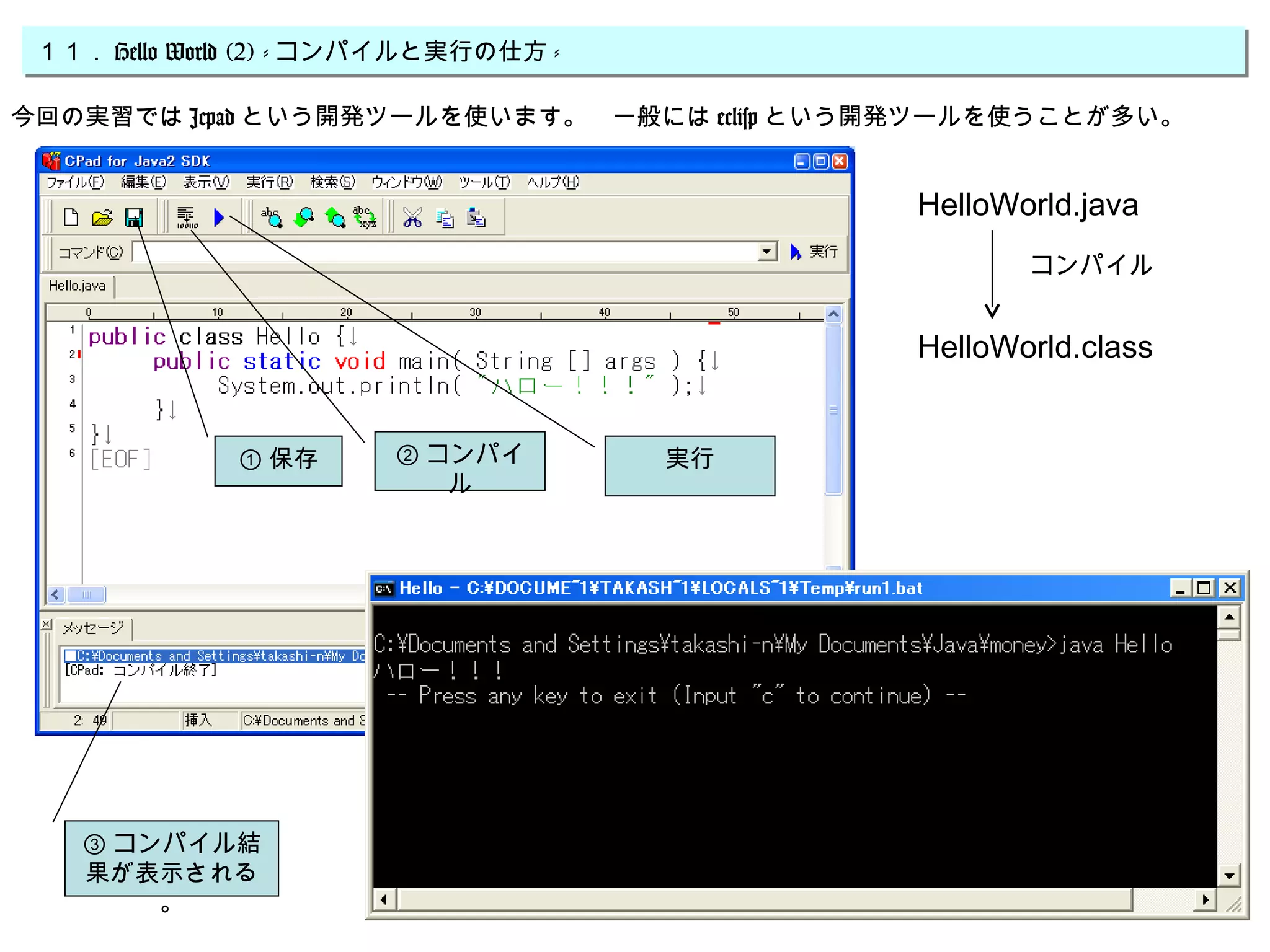Open Replace (abc to xyz) tool

365,218
